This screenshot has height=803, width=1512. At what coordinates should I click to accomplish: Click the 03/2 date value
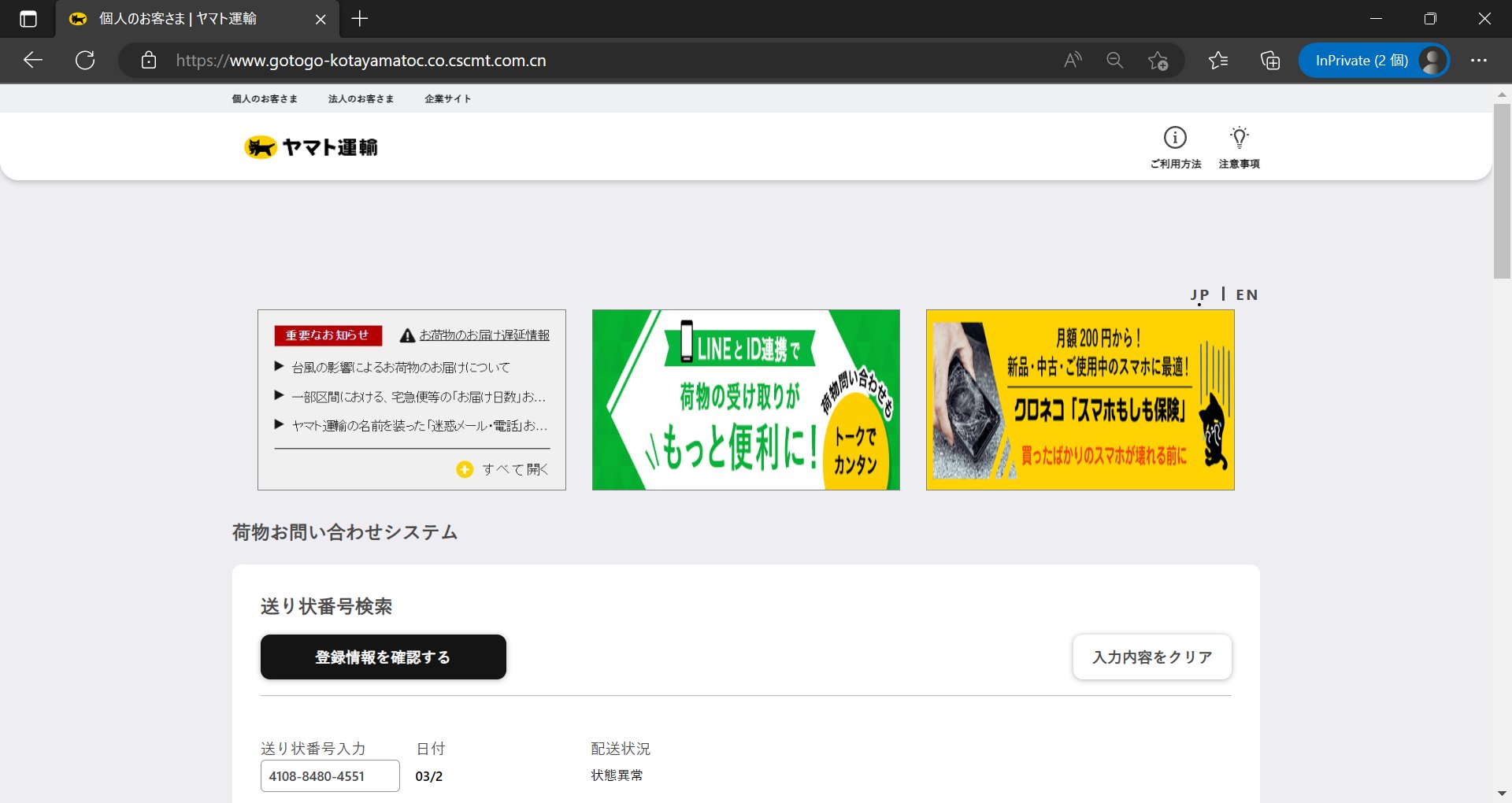(429, 776)
